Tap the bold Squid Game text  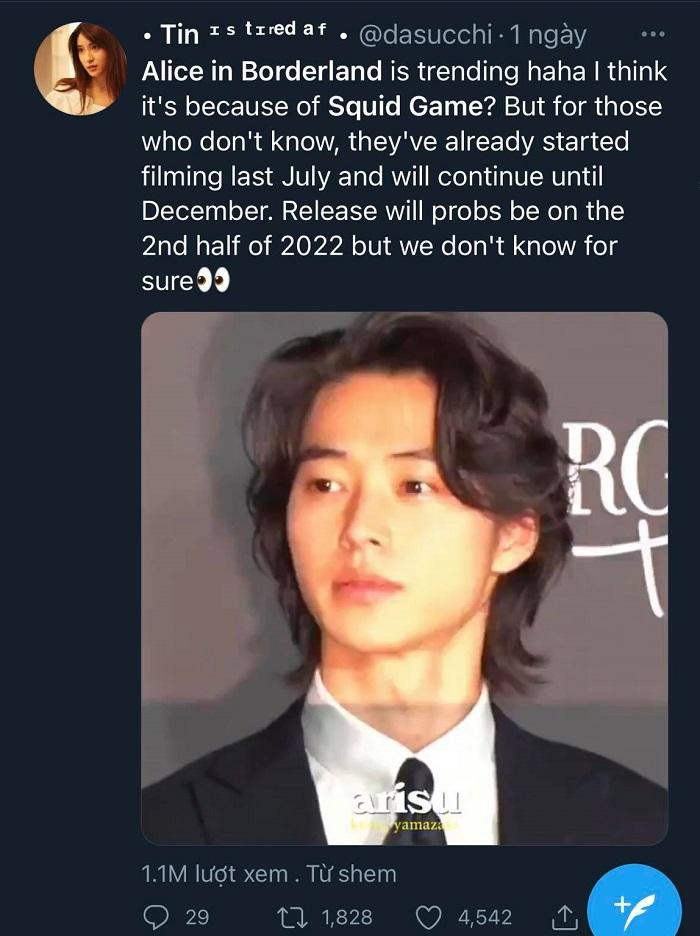pos(405,106)
